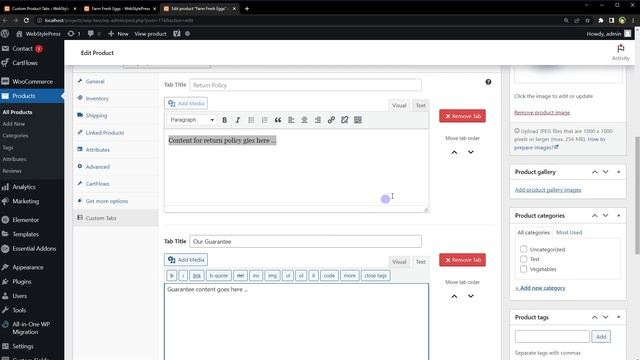Remove the Return Policy tab

click(462, 116)
